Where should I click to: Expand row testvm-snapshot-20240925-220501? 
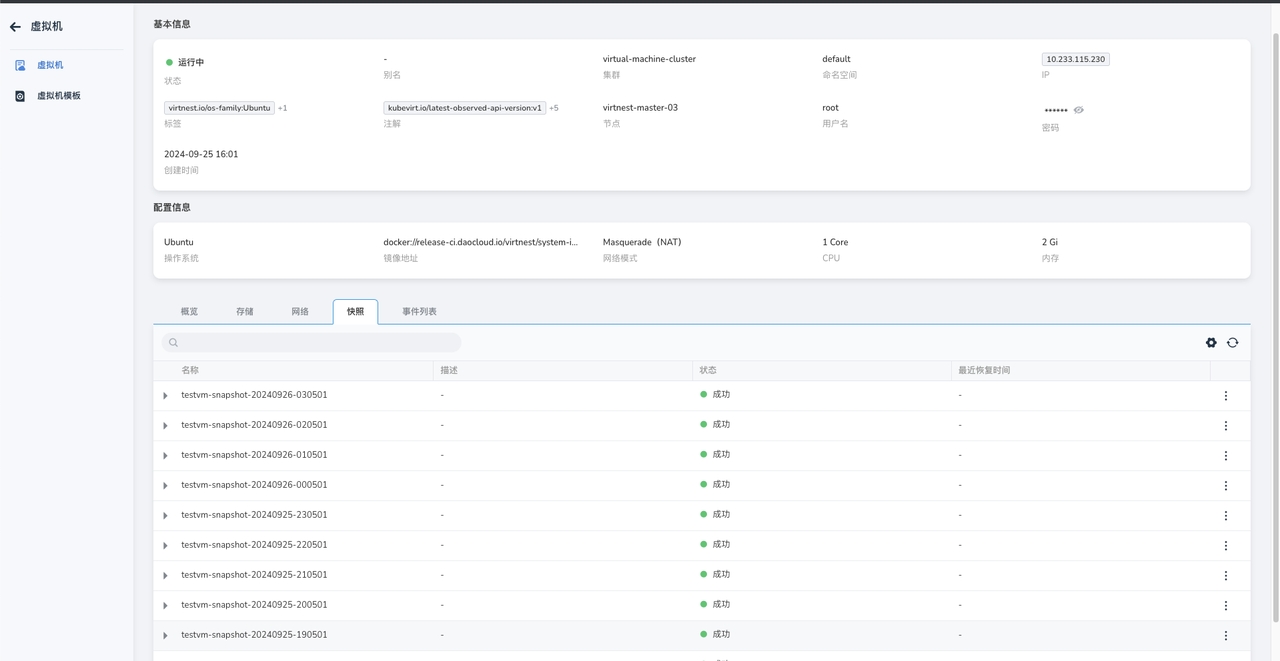(x=166, y=546)
